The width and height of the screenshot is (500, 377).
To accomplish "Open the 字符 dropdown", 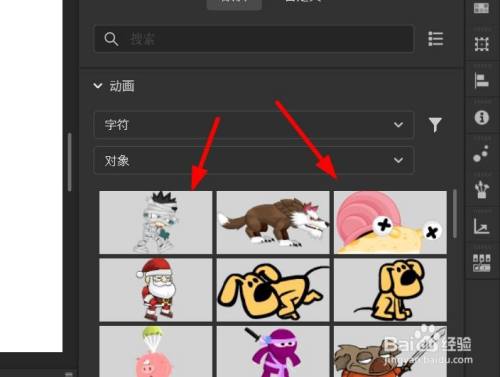I will tap(254, 125).
